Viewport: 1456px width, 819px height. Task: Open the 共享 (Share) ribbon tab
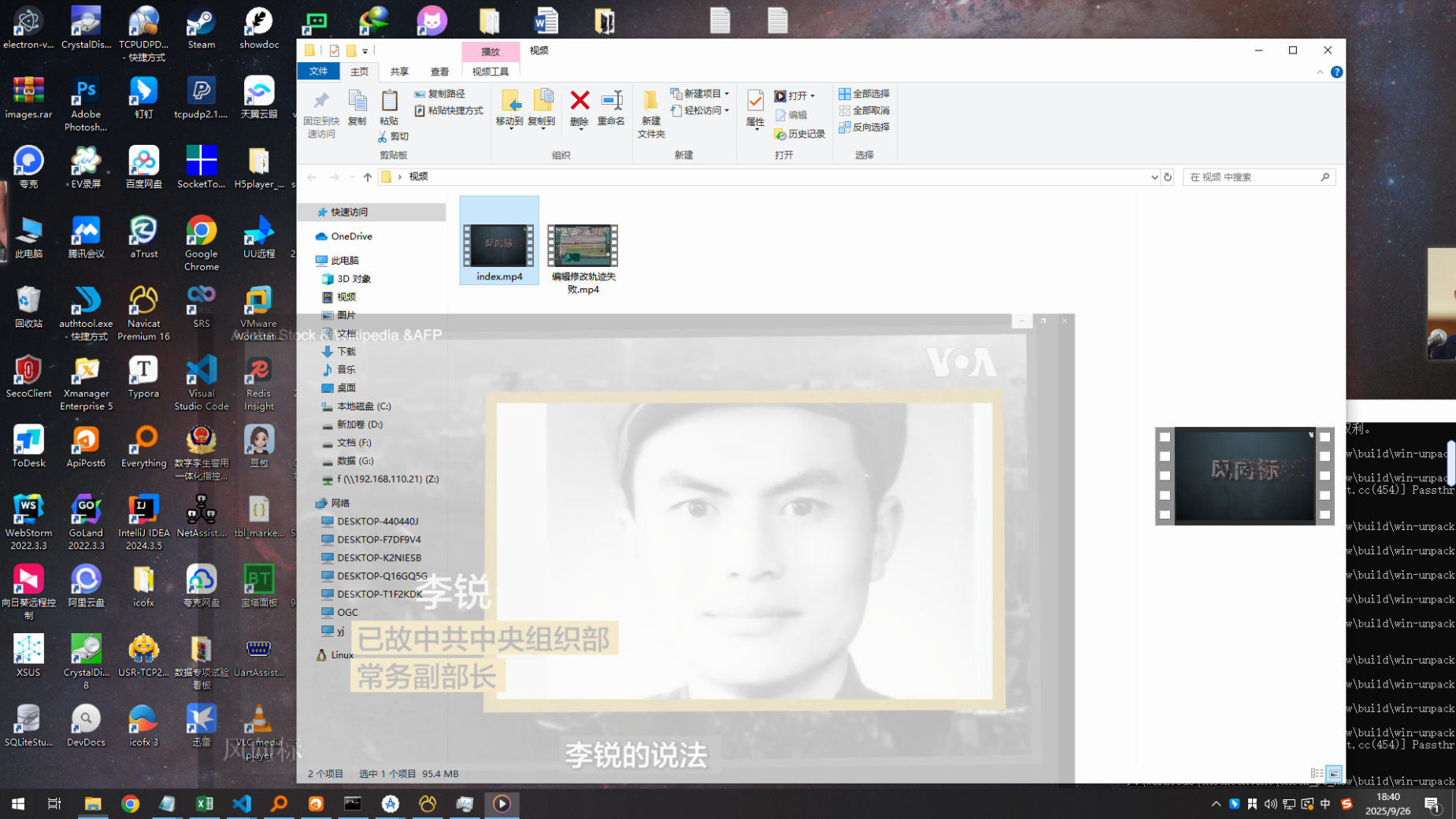tap(399, 72)
